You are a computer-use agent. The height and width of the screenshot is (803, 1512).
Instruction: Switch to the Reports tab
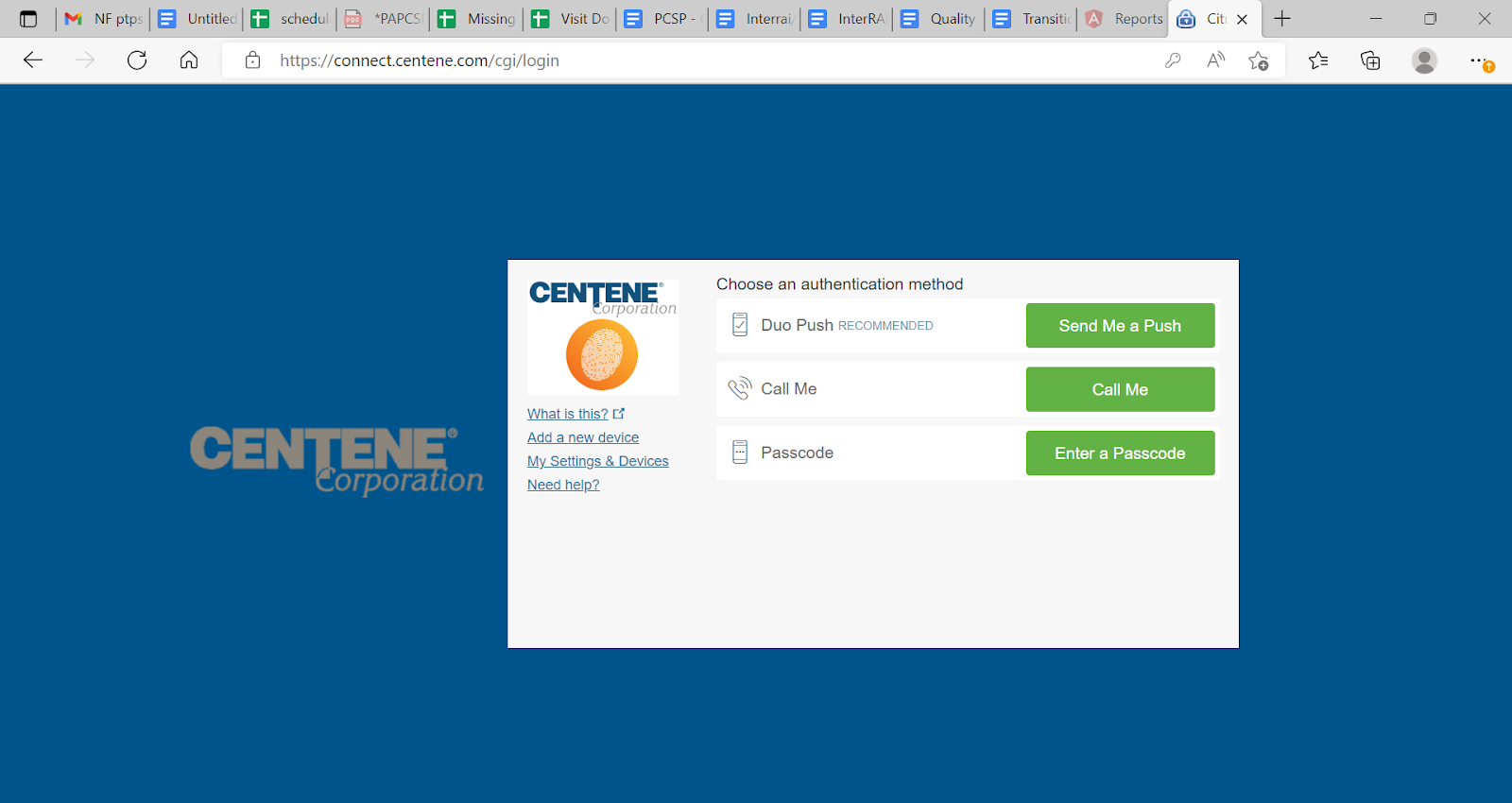pyautogui.click(x=1125, y=19)
